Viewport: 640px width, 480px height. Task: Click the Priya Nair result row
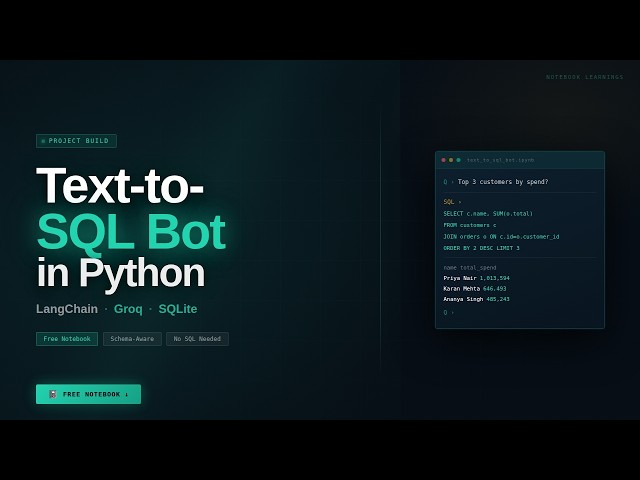click(x=476, y=278)
